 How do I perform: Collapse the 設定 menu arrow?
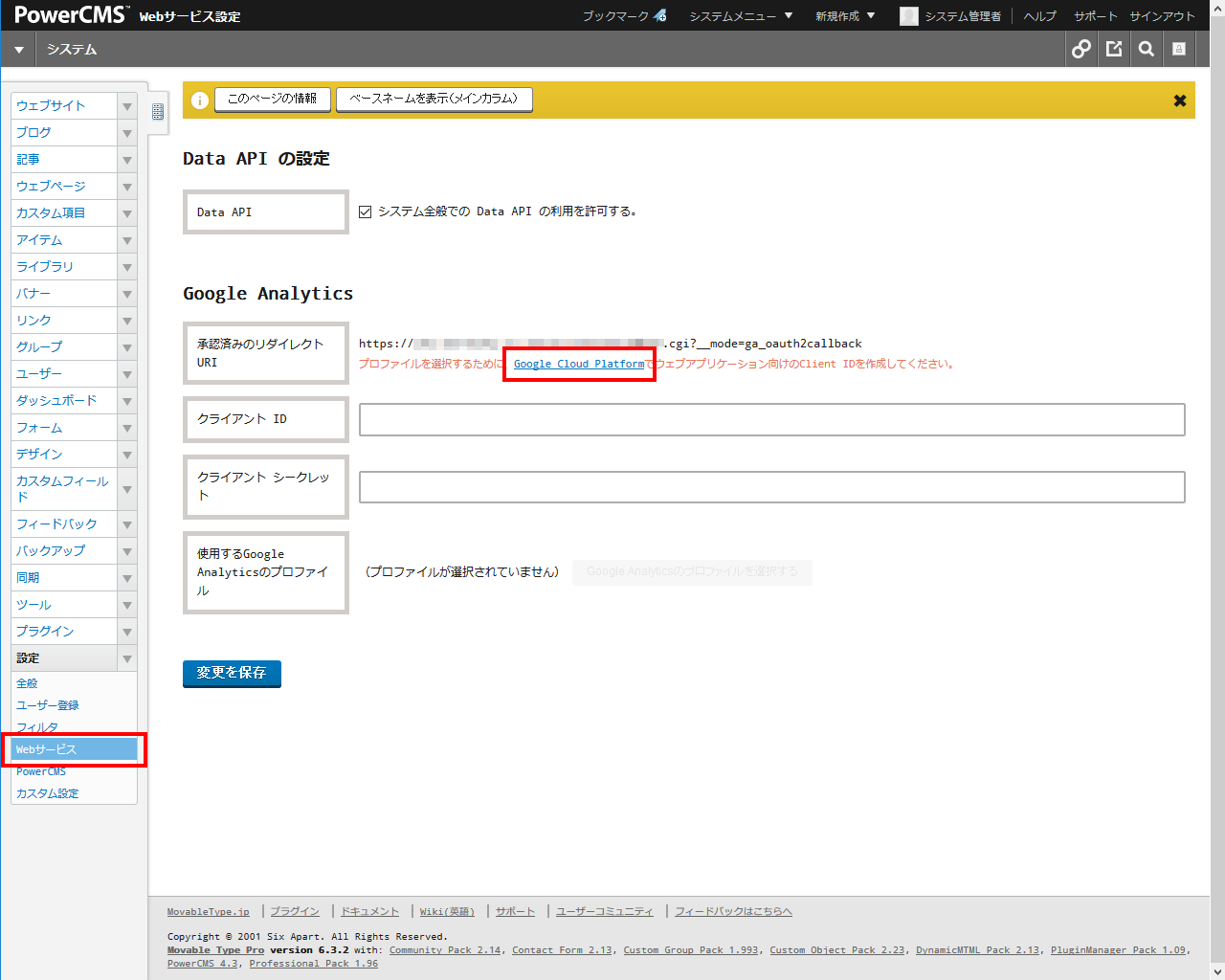click(x=127, y=658)
